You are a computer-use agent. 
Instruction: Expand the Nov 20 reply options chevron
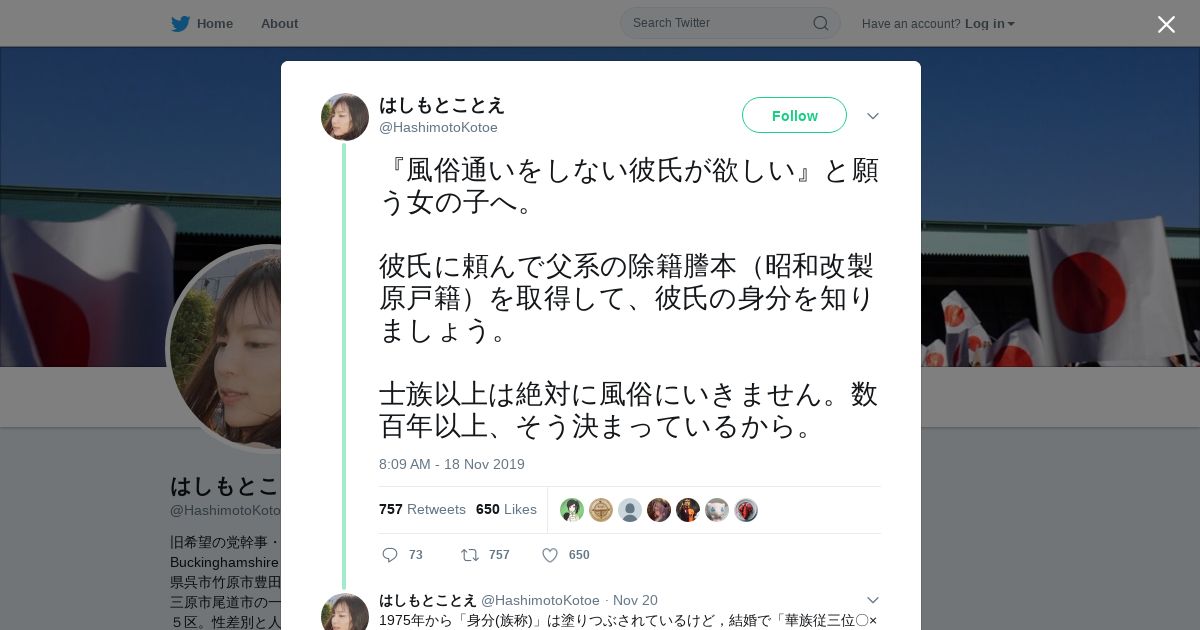click(x=873, y=600)
